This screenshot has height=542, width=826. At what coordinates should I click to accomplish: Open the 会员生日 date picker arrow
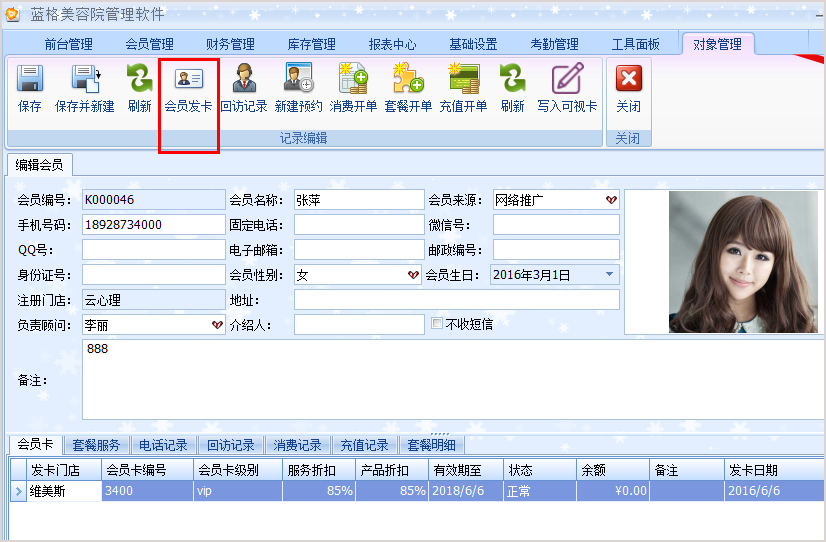pyautogui.click(x=609, y=274)
